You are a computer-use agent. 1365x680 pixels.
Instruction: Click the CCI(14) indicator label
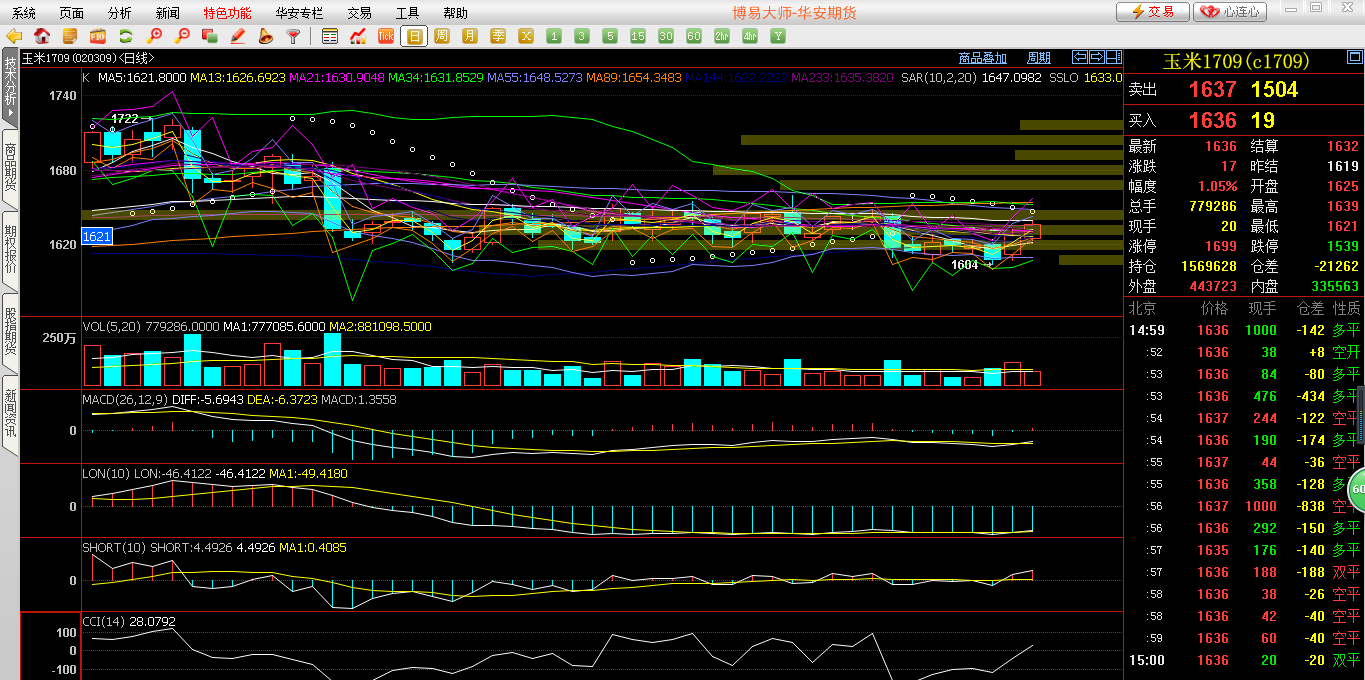coord(102,622)
